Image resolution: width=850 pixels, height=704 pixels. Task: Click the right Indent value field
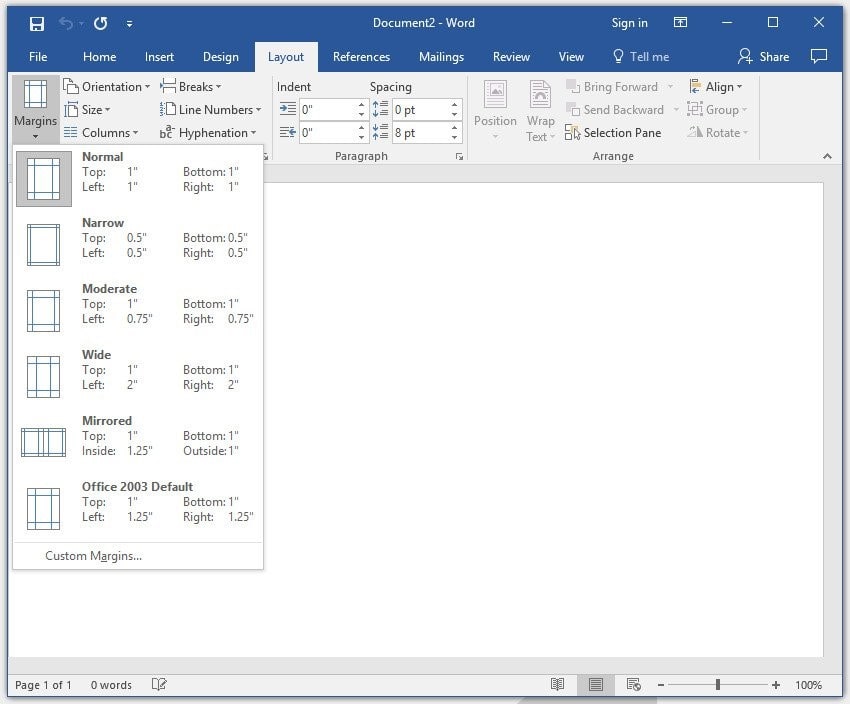pyautogui.click(x=328, y=133)
